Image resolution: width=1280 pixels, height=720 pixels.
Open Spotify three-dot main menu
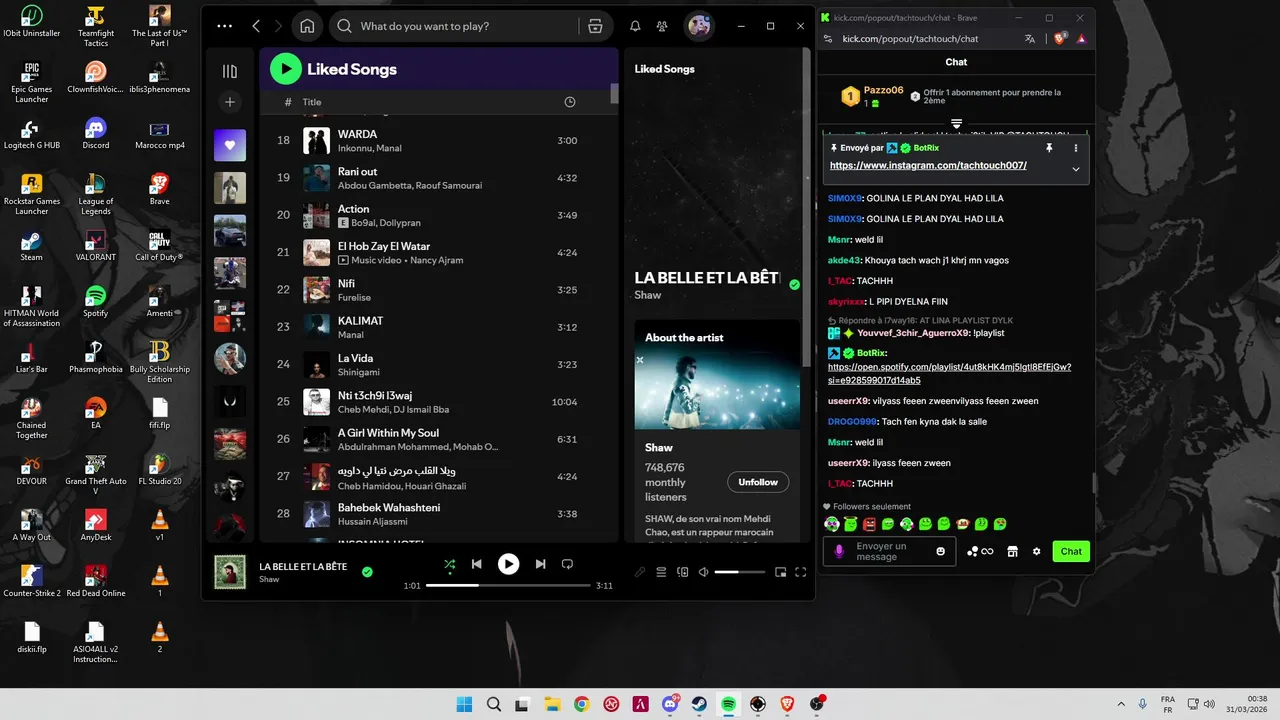(224, 26)
